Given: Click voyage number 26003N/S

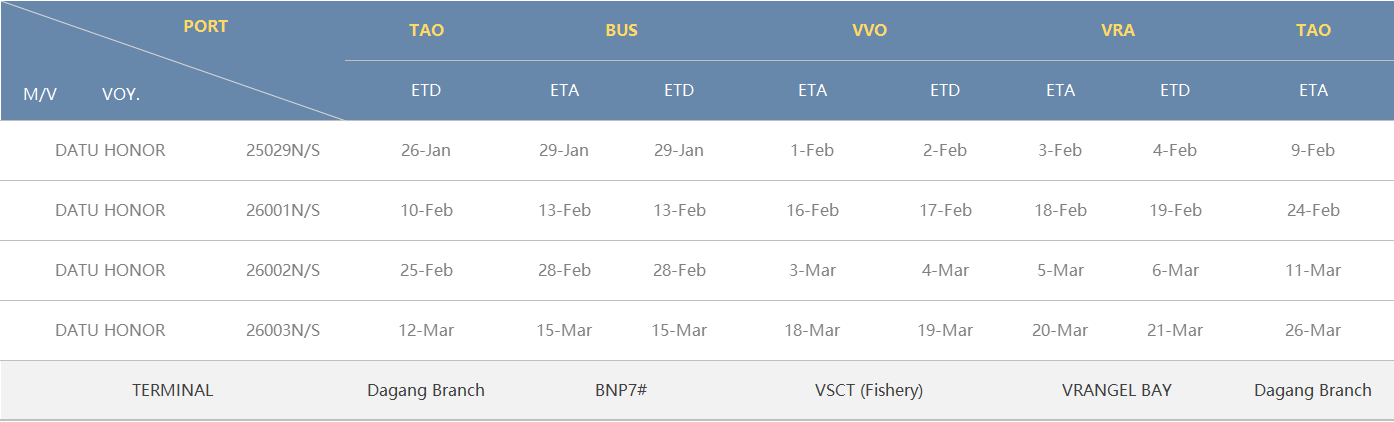Looking at the screenshot, I should click(283, 331).
